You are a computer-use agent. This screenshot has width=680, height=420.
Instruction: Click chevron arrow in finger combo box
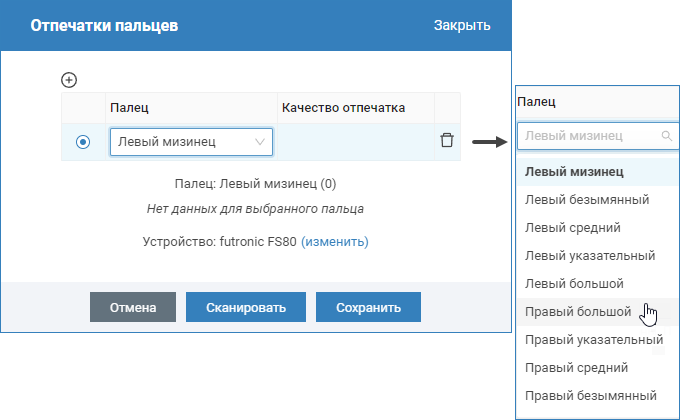(x=261, y=142)
